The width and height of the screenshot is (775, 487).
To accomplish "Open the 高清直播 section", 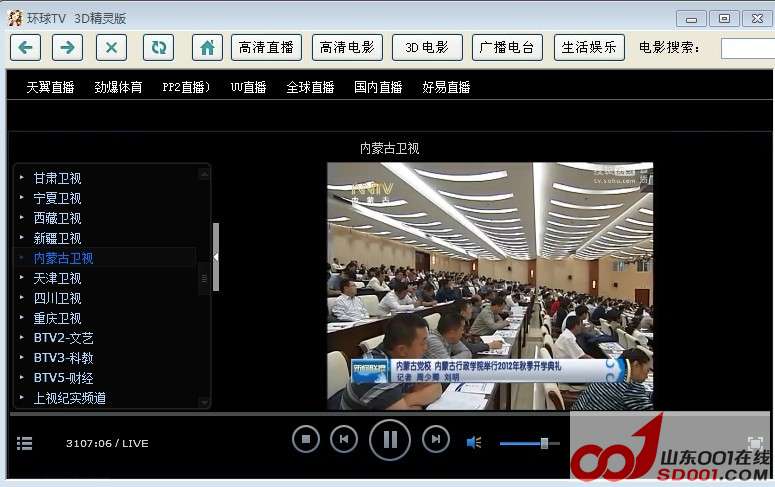I will [x=266, y=47].
